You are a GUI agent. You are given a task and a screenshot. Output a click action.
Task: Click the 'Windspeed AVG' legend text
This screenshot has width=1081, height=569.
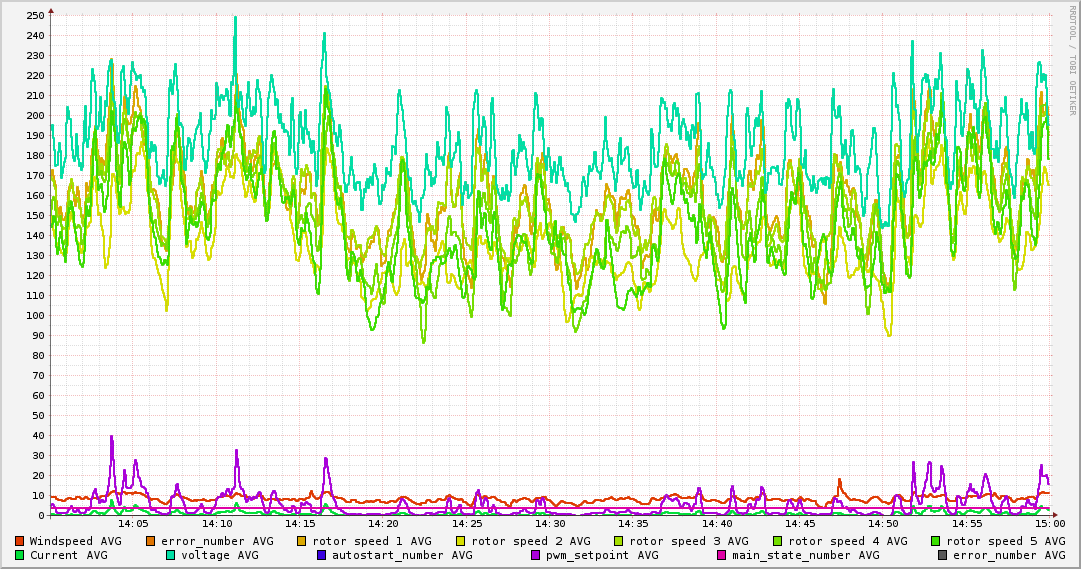pos(75,541)
